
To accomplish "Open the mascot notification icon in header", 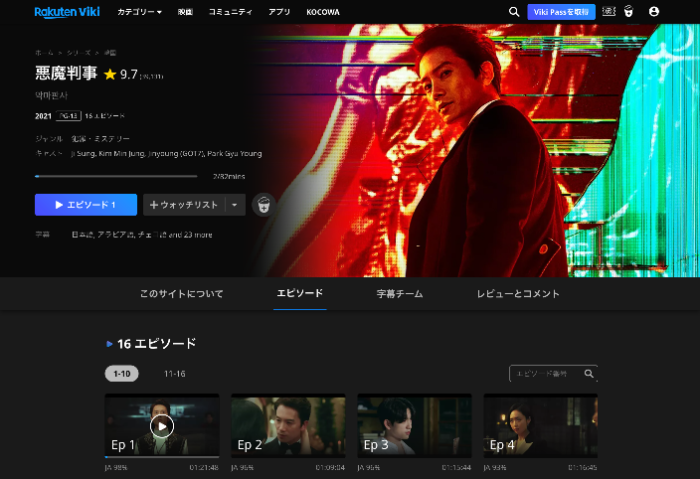I will pos(629,12).
